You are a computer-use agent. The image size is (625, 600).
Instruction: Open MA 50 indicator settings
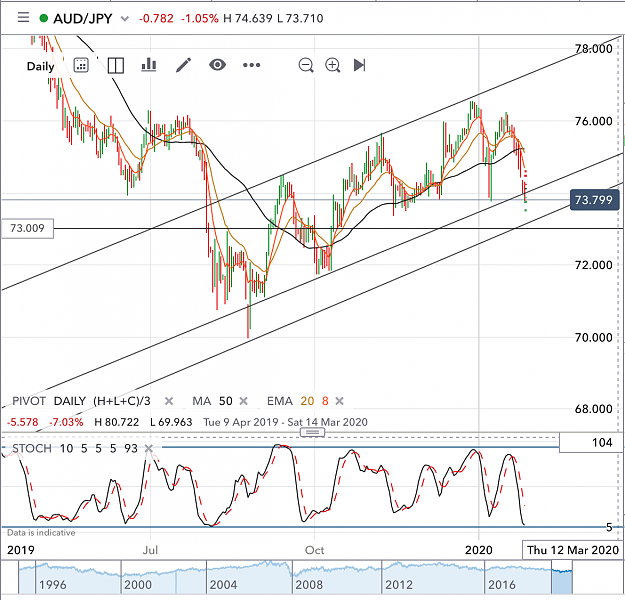[x=212, y=401]
